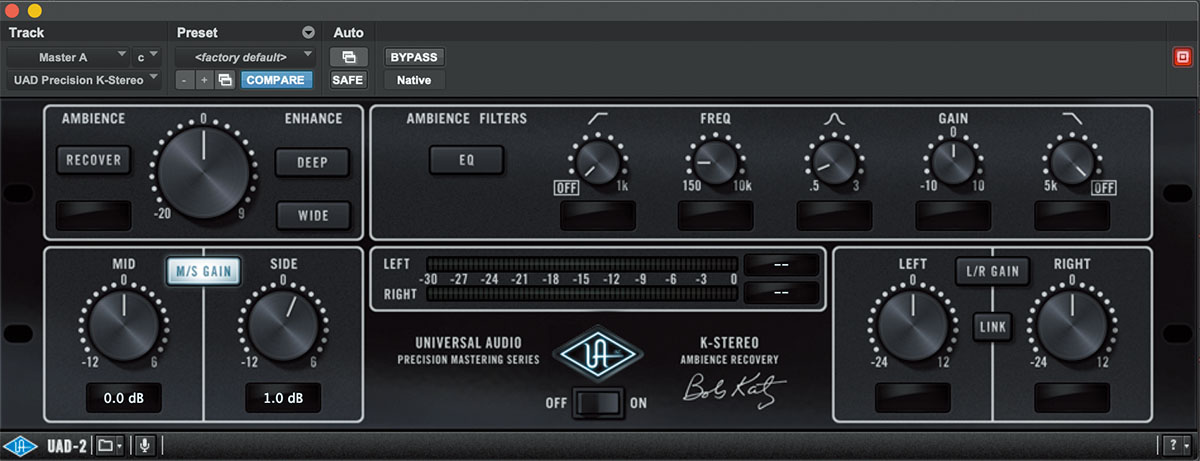Click the LEFT meter peak readout
1200x461 pixels.
[781, 264]
